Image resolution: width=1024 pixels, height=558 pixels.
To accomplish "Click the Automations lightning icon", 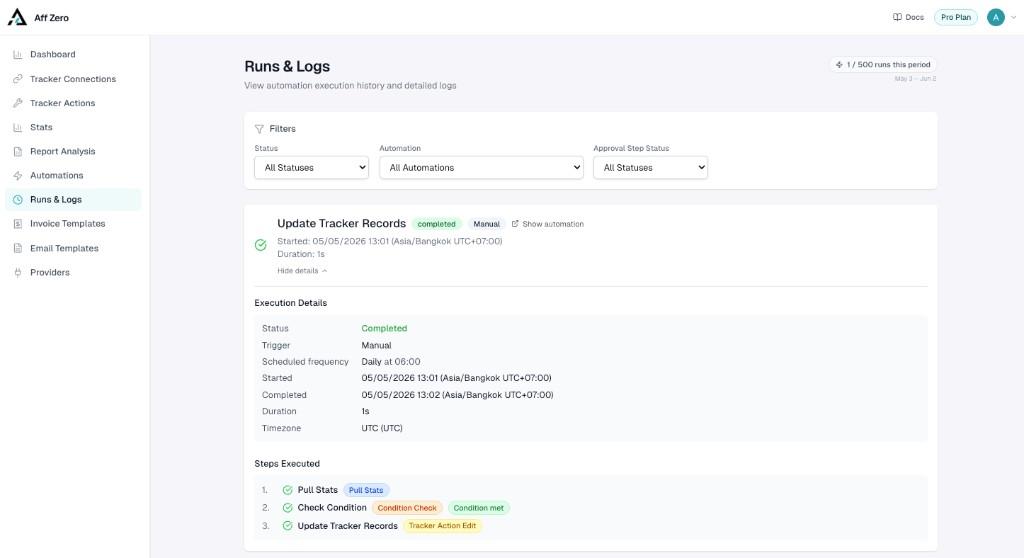I will pyautogui.click(x=18, y=176).
